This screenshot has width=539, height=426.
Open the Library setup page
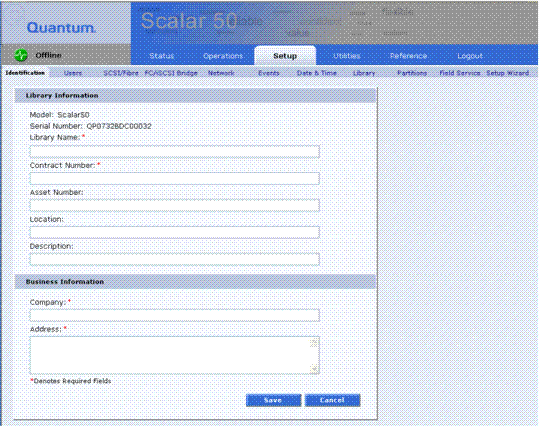(x=364, y=73)
